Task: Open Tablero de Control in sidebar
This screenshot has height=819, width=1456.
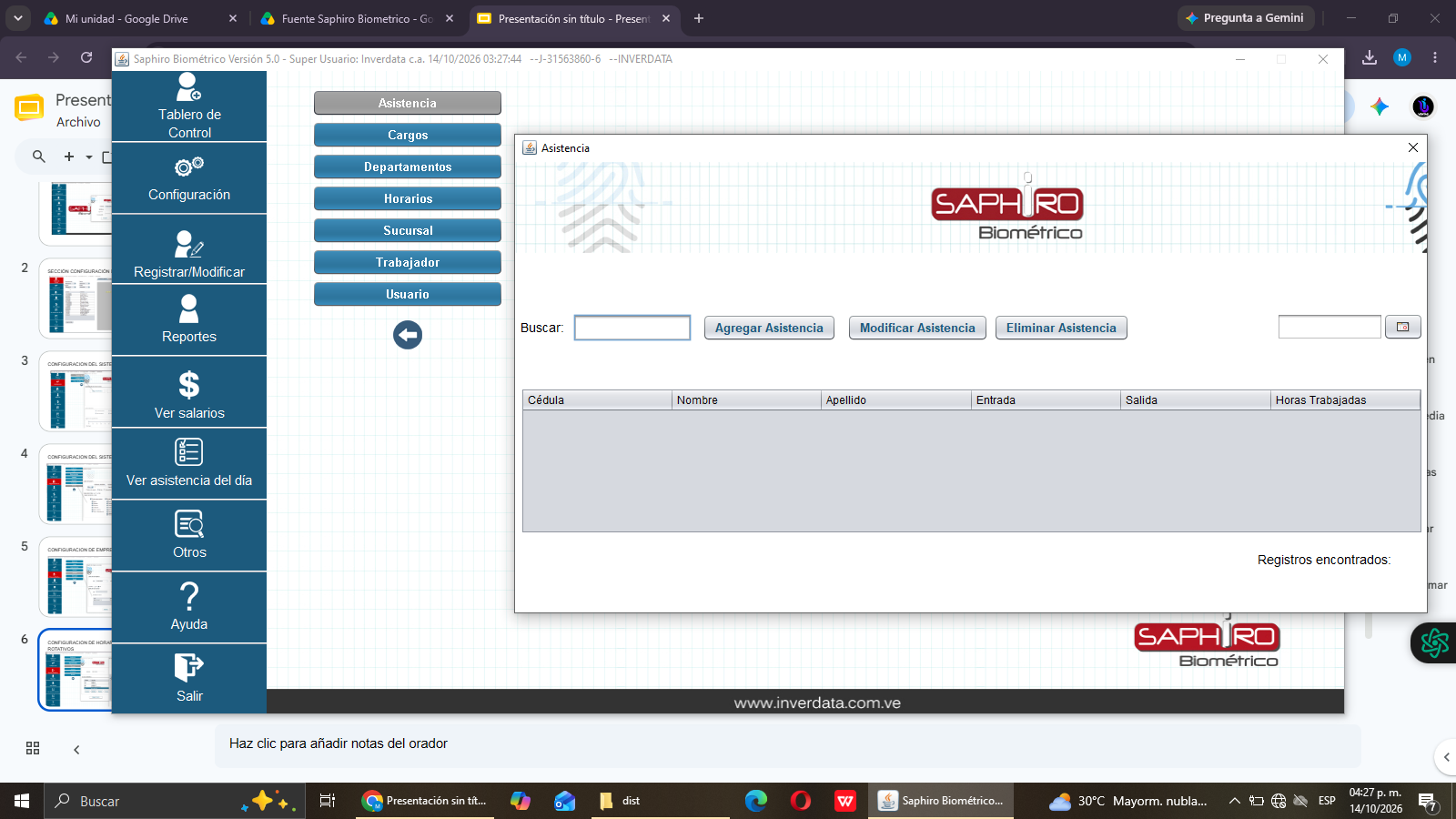Action: click(189, 106)
